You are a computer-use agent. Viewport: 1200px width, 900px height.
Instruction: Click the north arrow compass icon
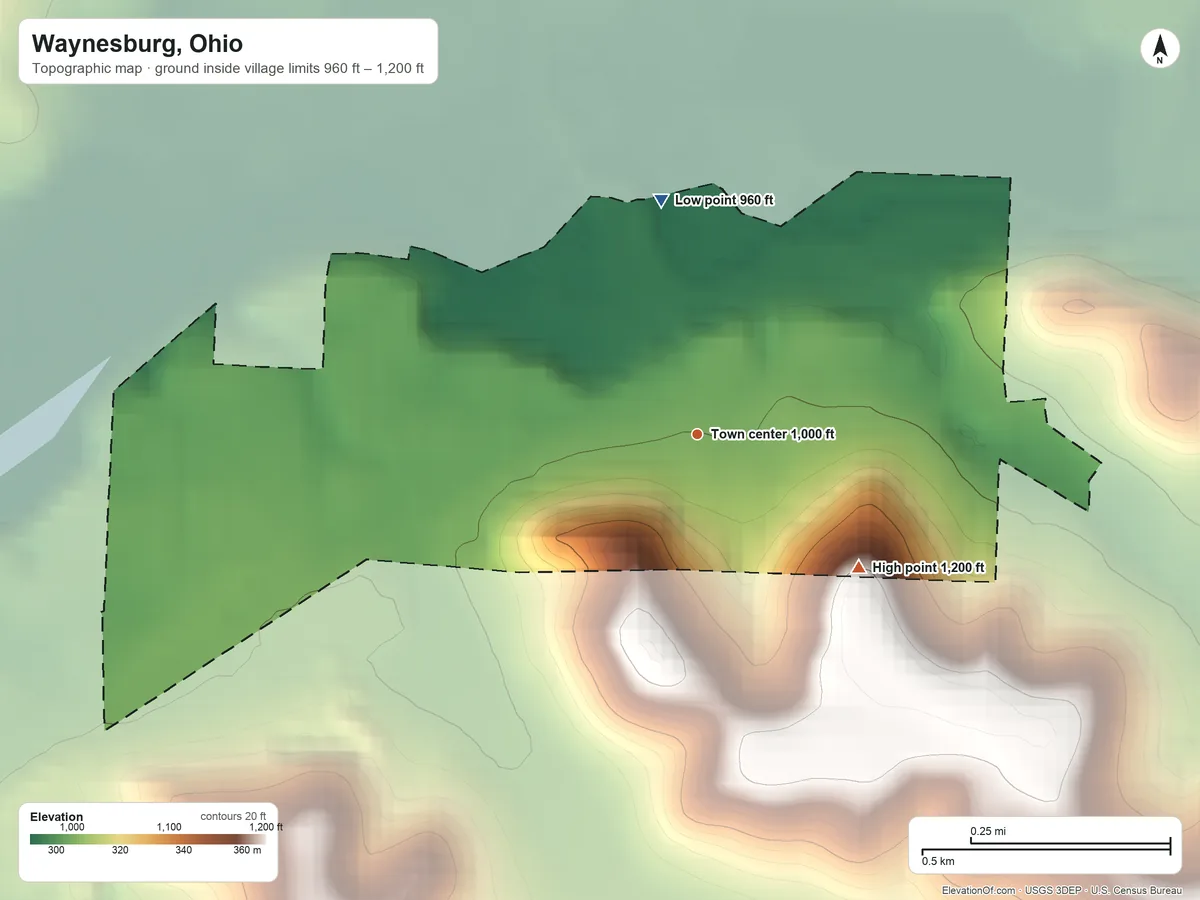(1159, 49)
